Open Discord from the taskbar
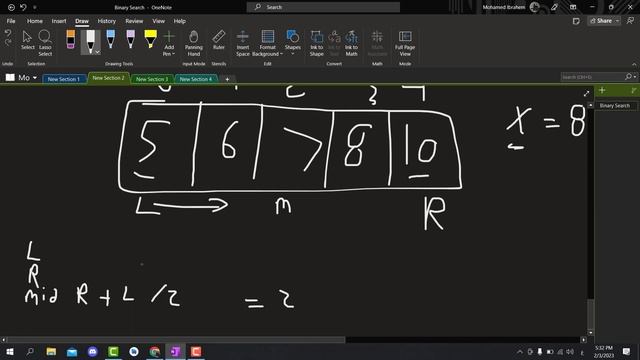640x360 pixels. (93, 352)
